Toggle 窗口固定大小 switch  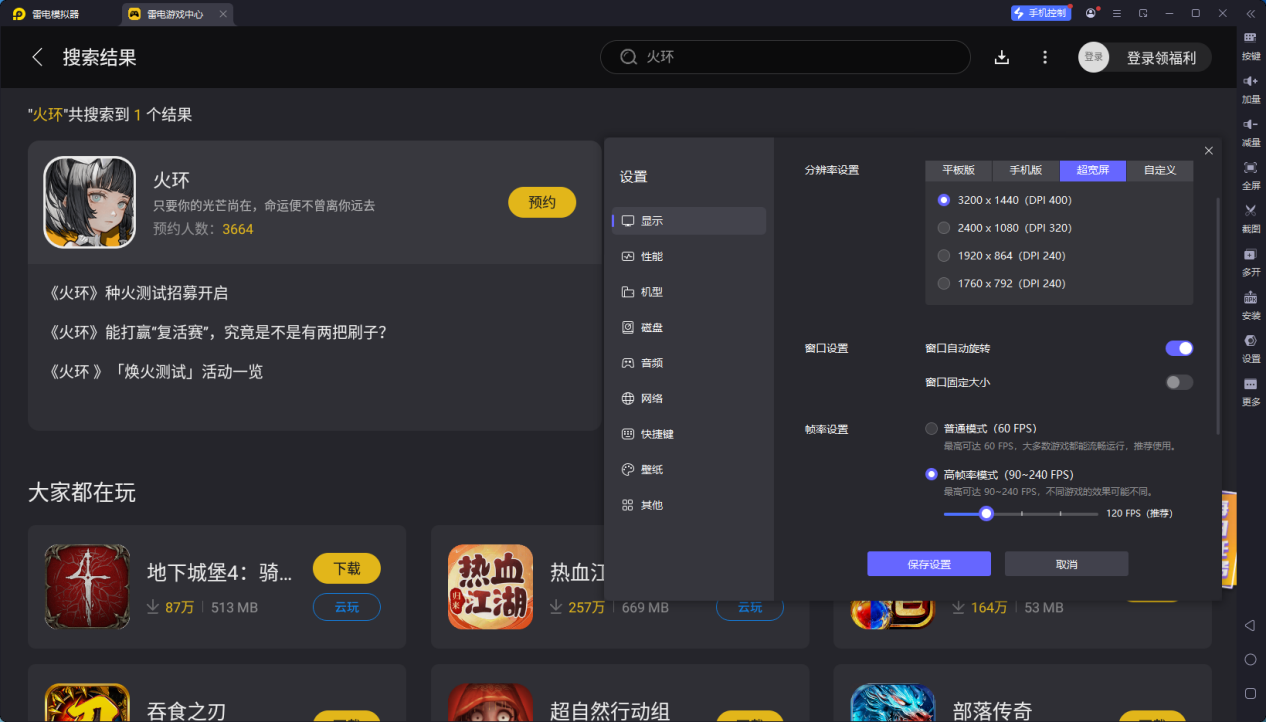pos(1179,382)
